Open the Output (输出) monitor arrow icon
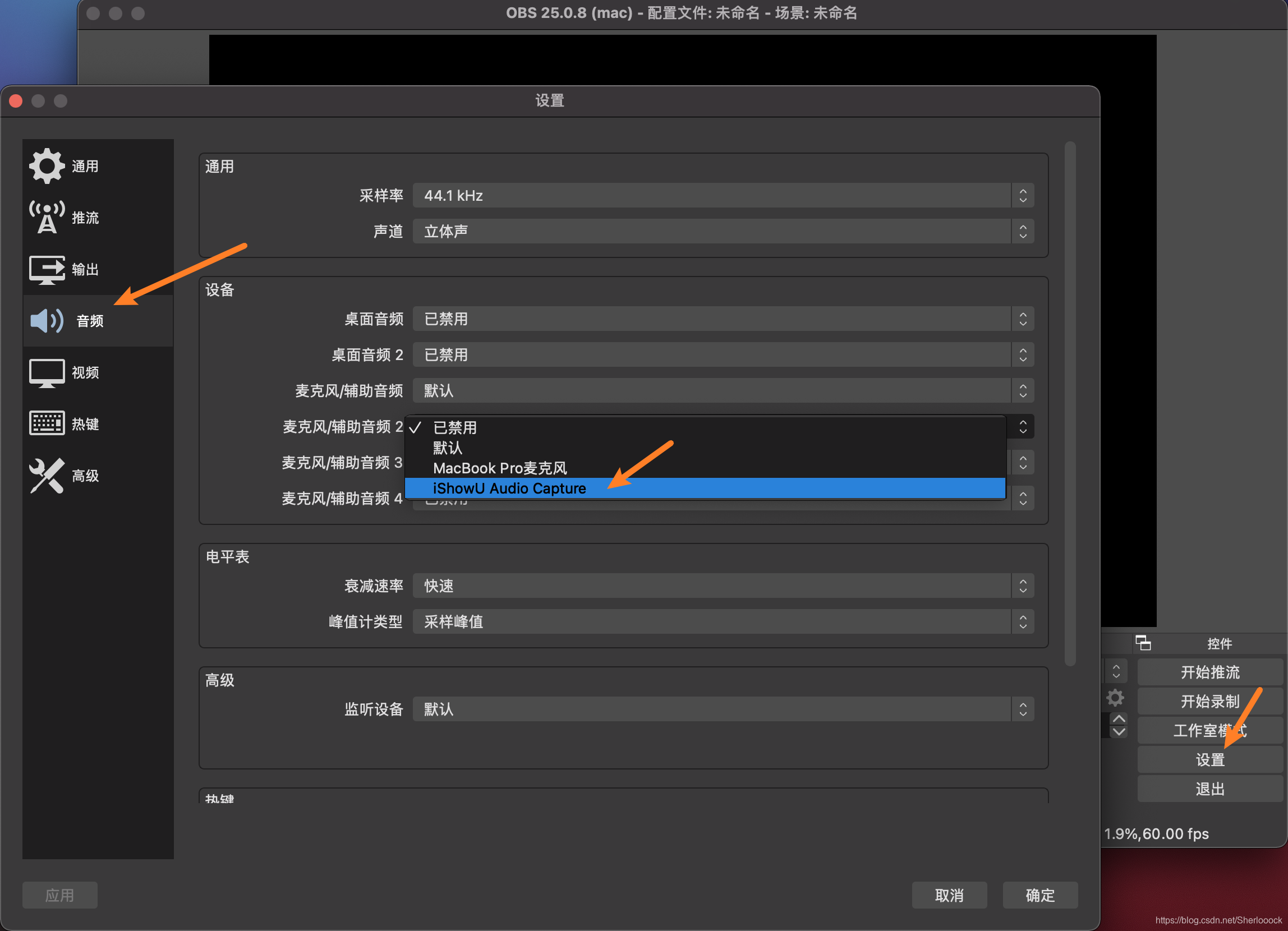Viewport: 1288px width, 931px height. [x=47, y=269]
